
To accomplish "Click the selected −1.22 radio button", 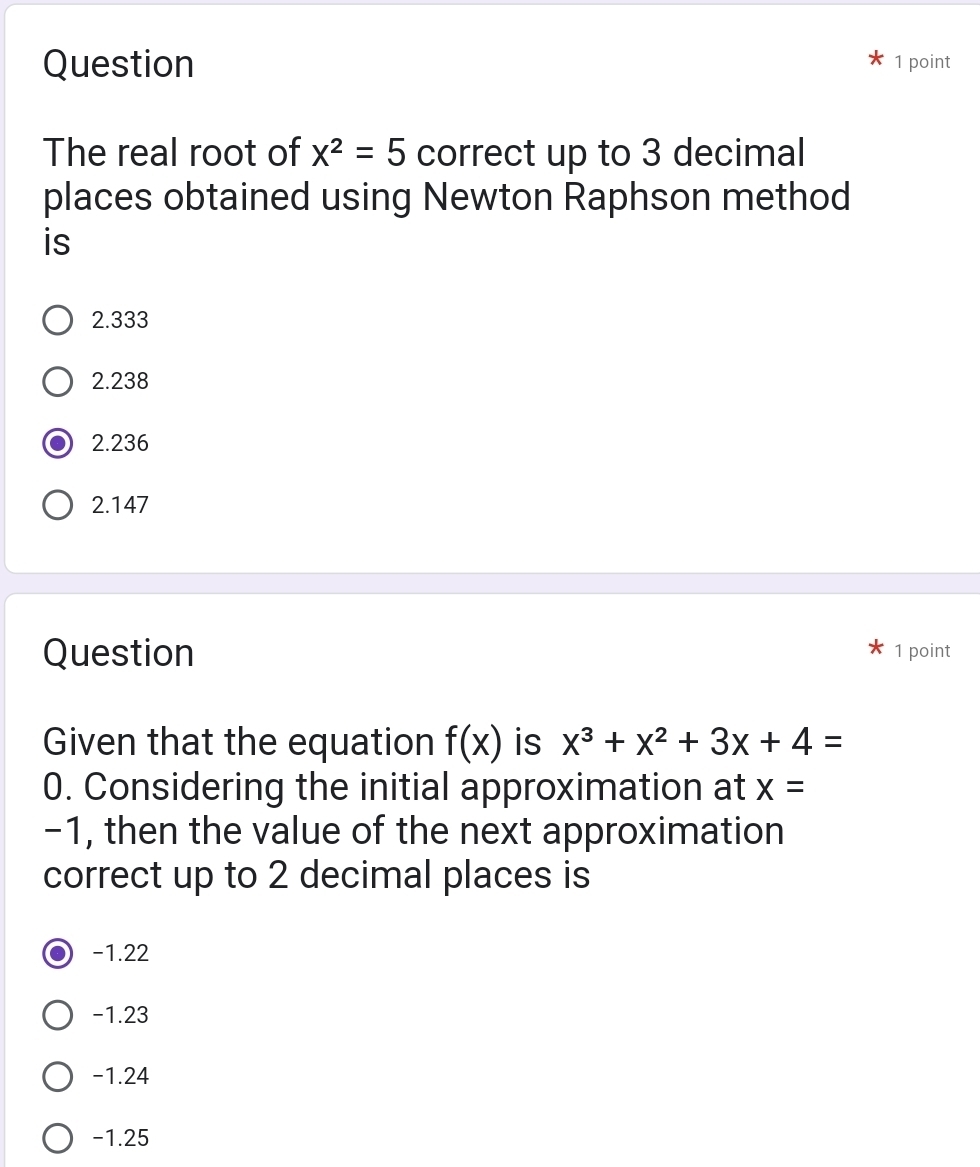I will (x=58, y=954).
